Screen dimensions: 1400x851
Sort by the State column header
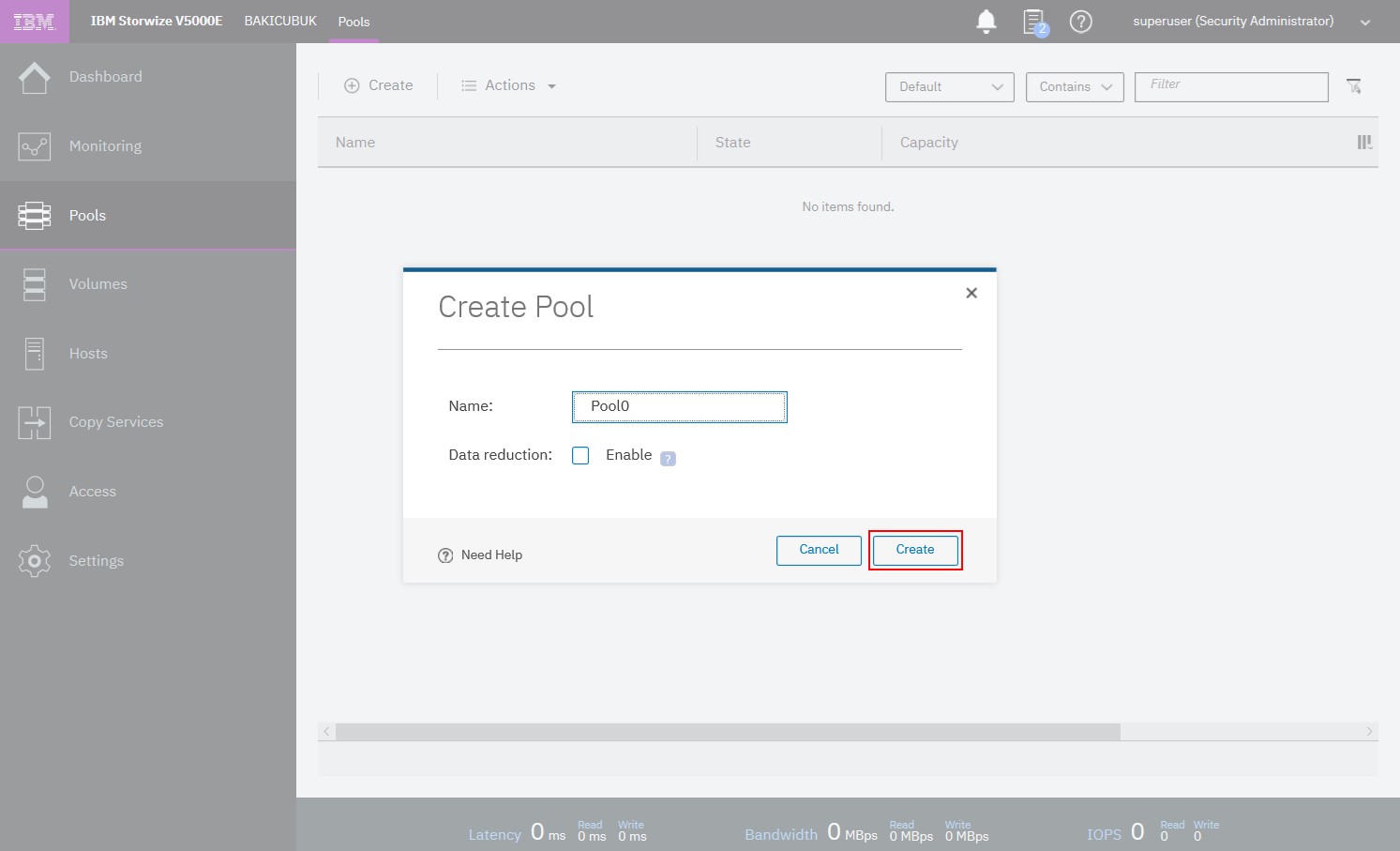[x=790, y=143]
